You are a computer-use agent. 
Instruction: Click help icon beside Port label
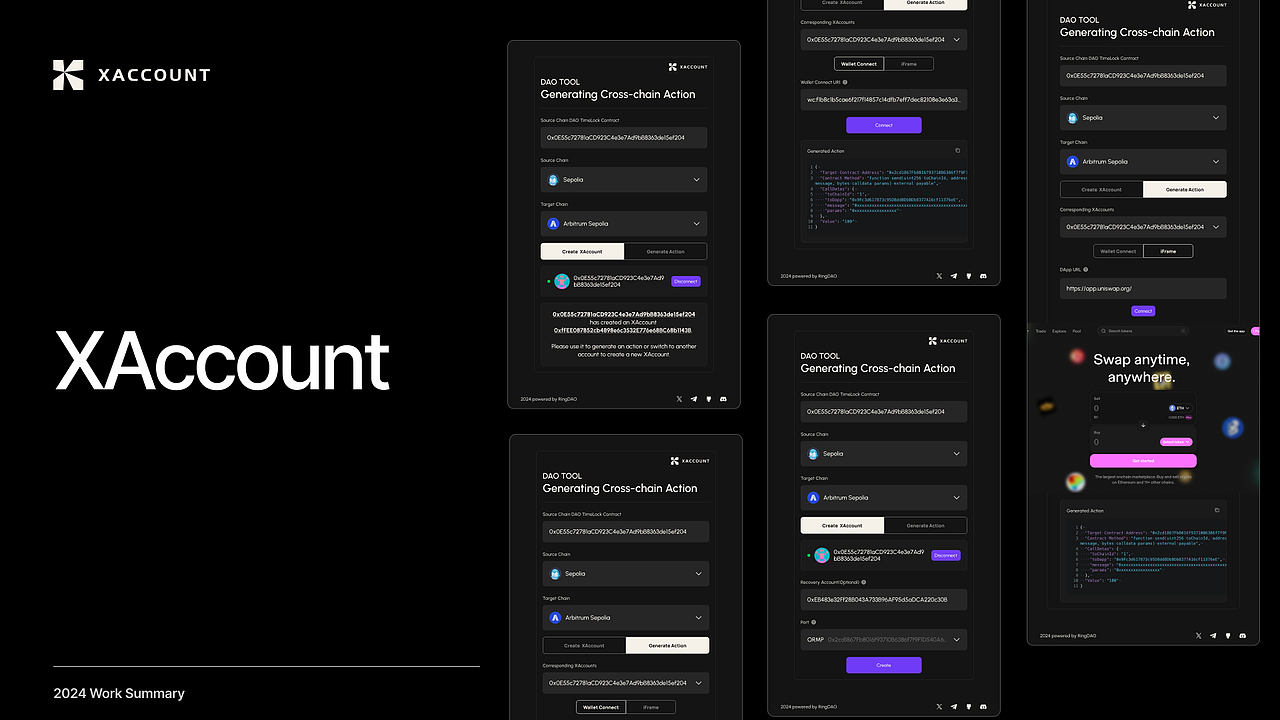(815, 622)
